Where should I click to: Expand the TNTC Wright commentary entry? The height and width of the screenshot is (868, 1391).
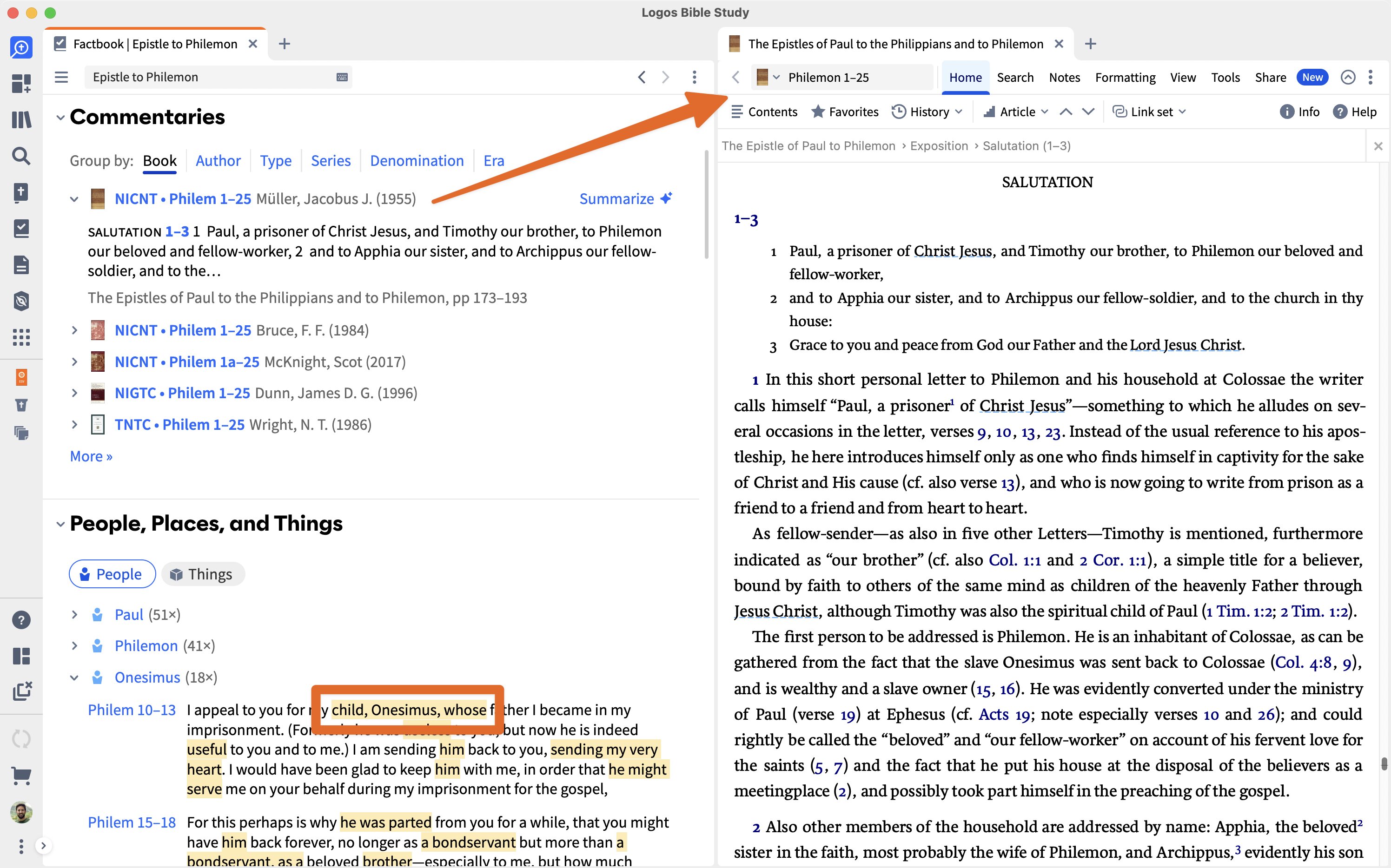click(x=74, y=425)
